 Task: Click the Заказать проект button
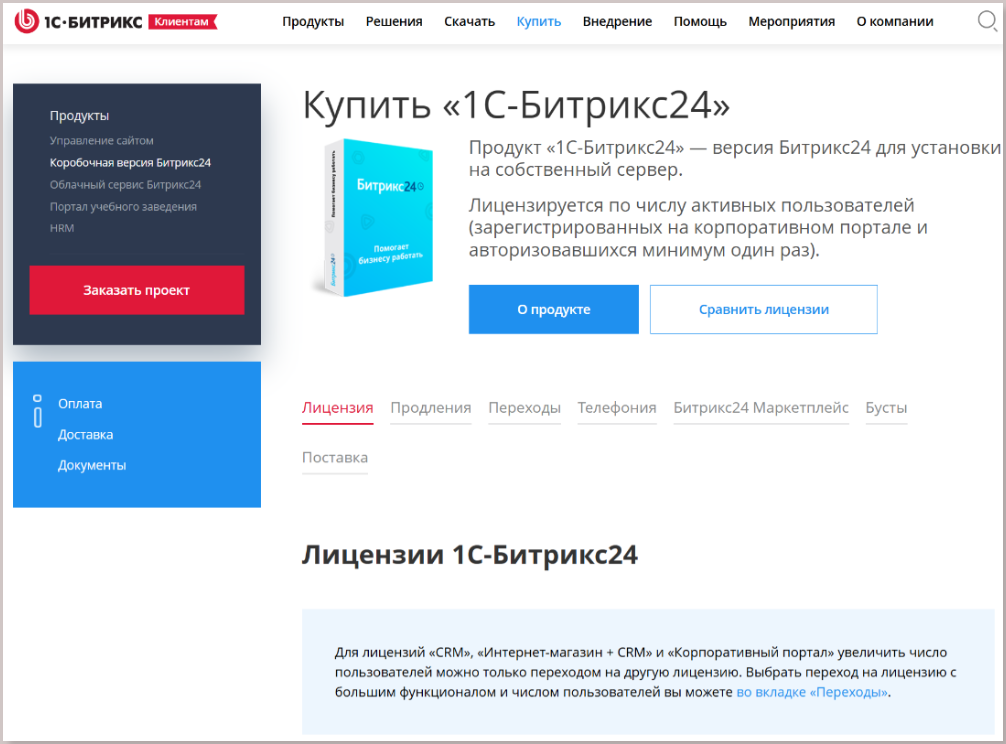[137, 290]
